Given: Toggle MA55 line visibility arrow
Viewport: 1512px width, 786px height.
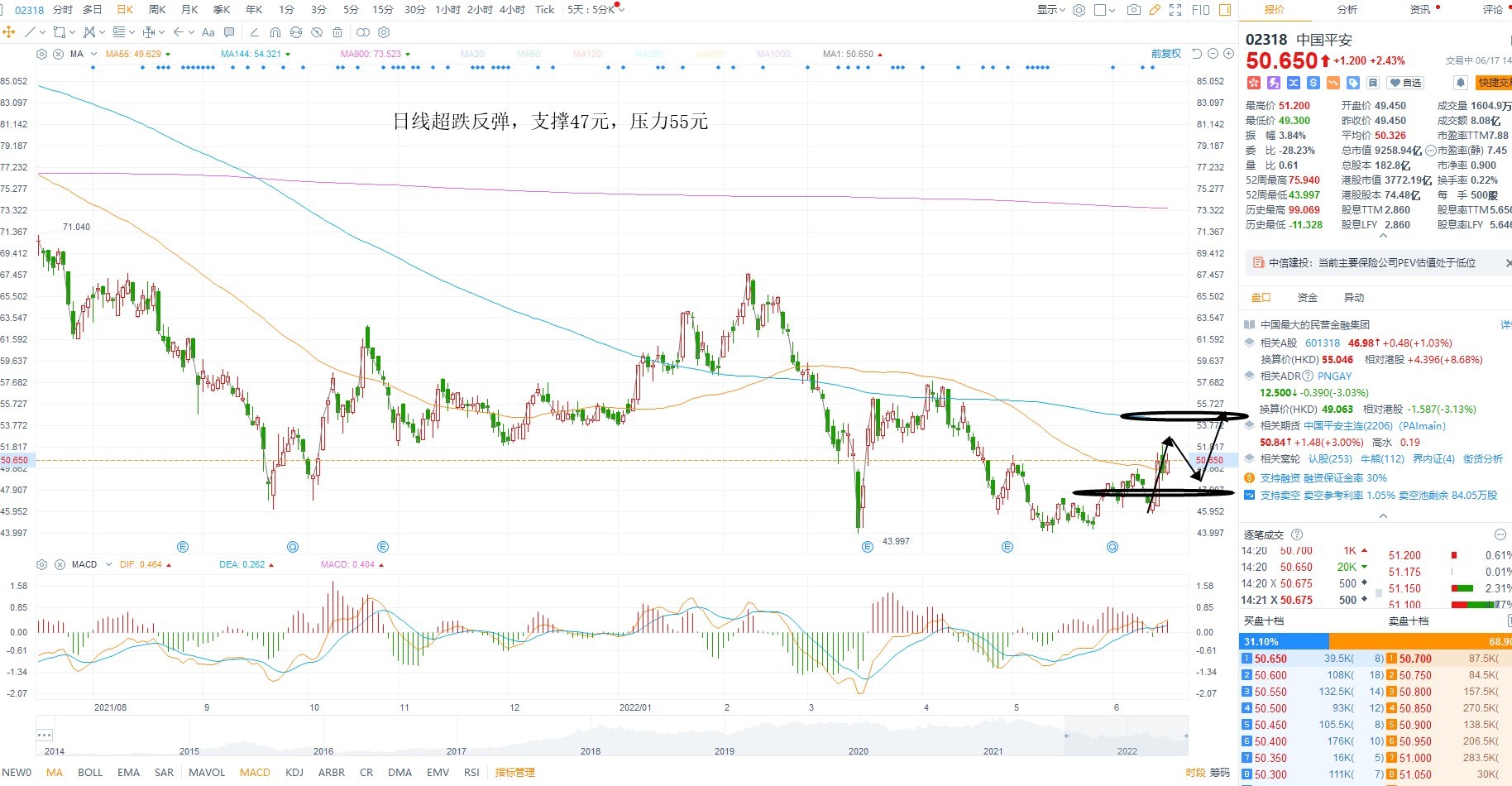Looking at the screenshot, I should pyautogui.click(x=168, y=55).
